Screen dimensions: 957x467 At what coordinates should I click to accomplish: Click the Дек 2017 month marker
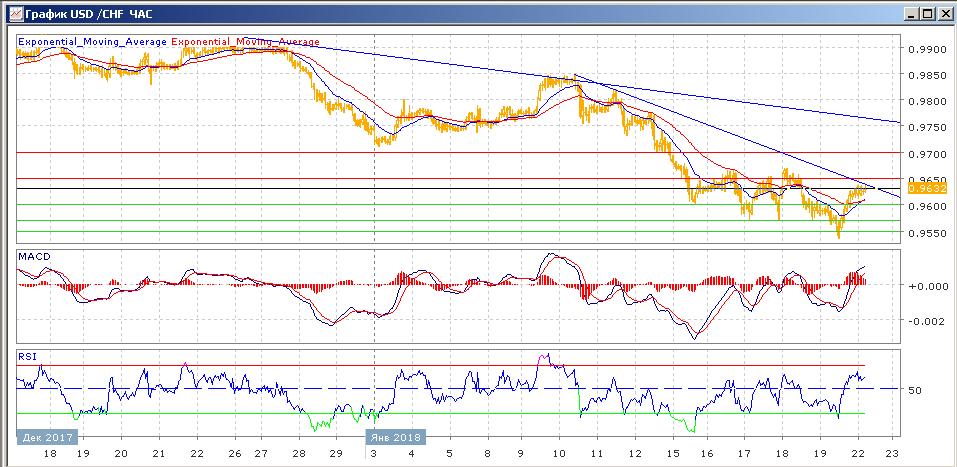[x=48, y=437]
